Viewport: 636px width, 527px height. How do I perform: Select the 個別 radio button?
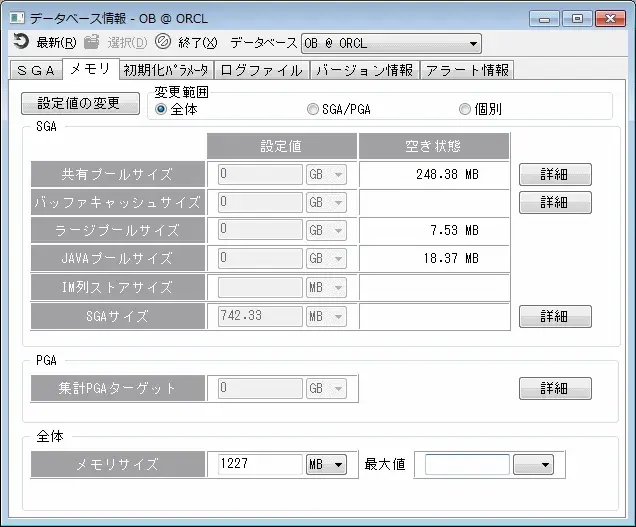coord(465,109)
